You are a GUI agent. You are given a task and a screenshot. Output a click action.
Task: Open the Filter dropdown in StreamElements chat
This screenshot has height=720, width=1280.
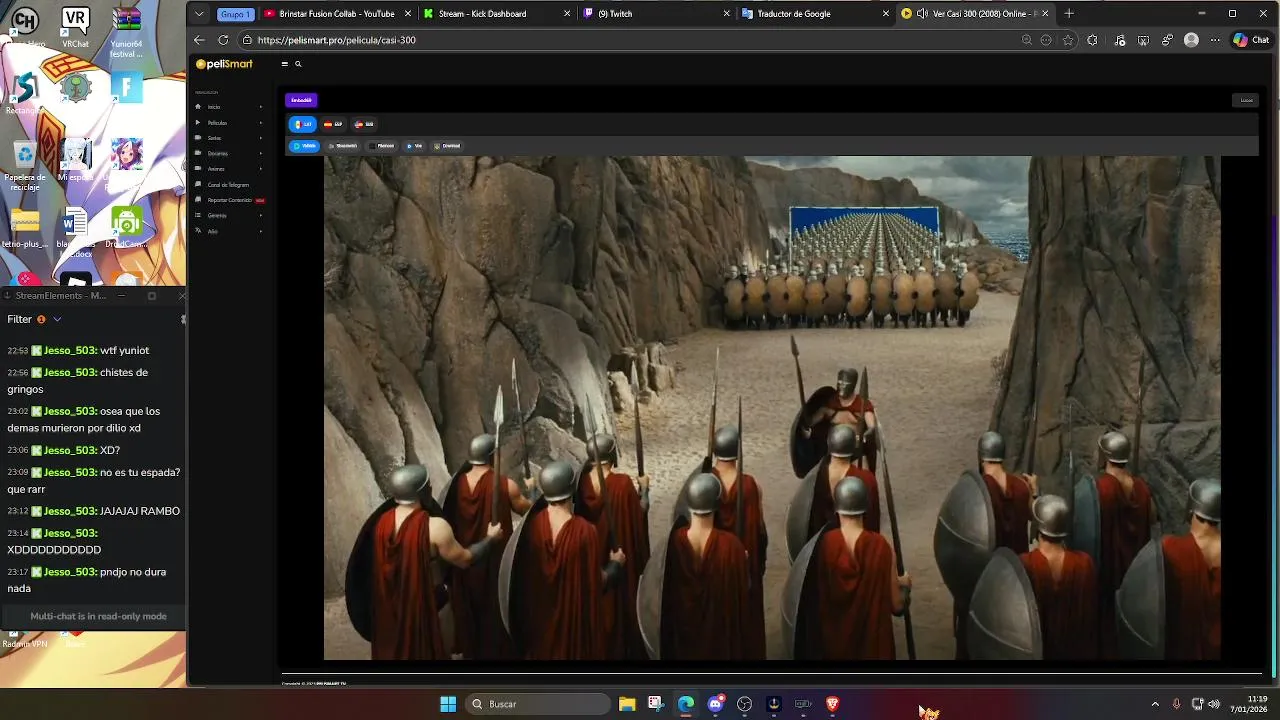click(x=34, y=319)
